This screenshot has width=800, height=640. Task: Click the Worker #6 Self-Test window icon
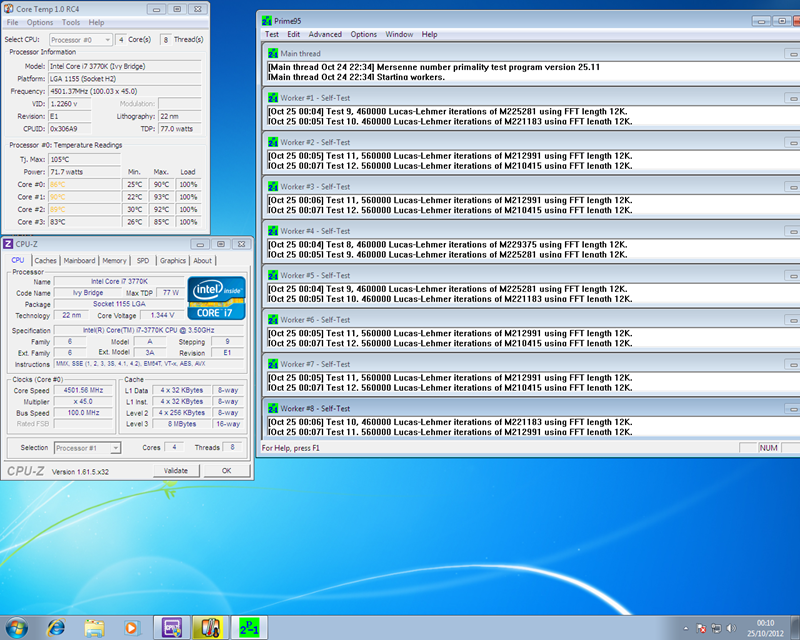pyautogui.click(x=273, y=320)
